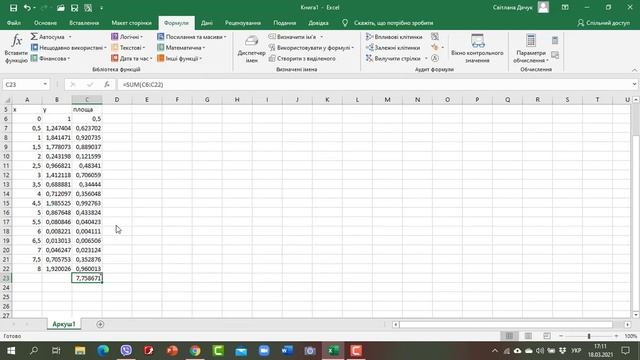Open Calculation Options menu
Viewport: 640px width, 360px height.
[530, 48]
